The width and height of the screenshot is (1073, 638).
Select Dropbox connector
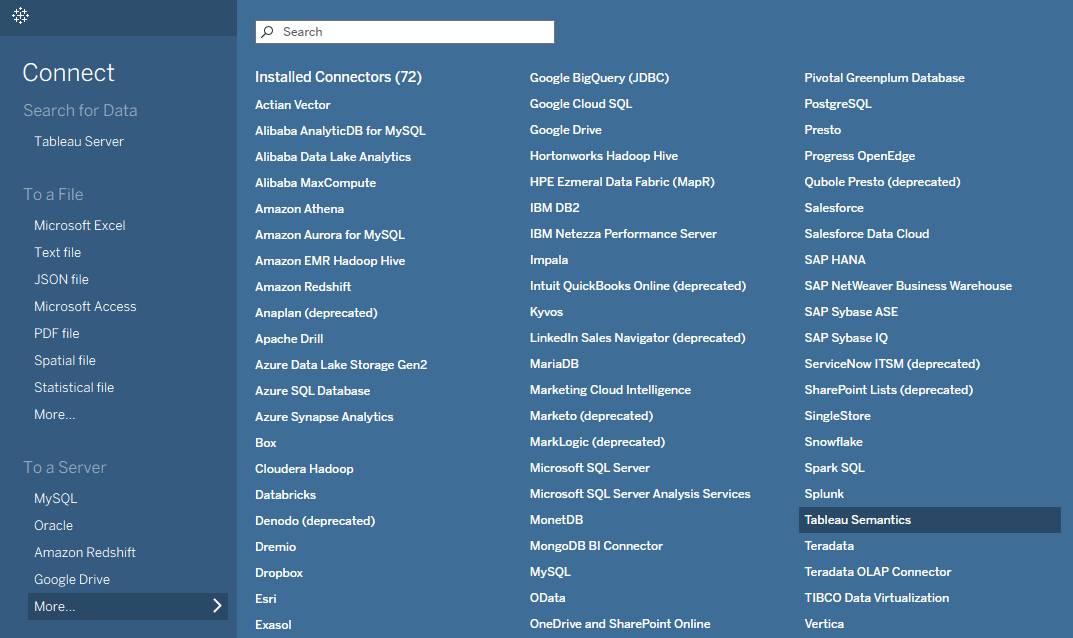point(279,573)
